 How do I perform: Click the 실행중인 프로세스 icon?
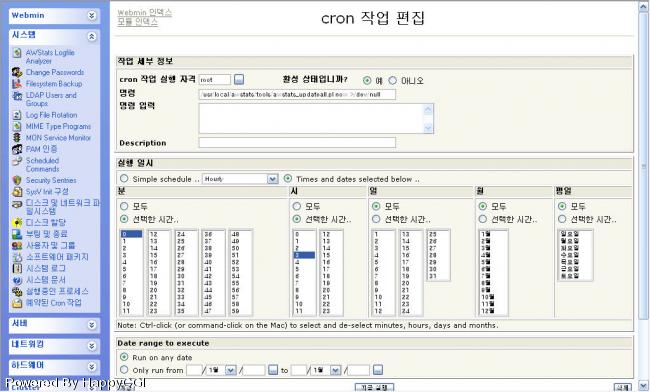(x=17, y=291)
